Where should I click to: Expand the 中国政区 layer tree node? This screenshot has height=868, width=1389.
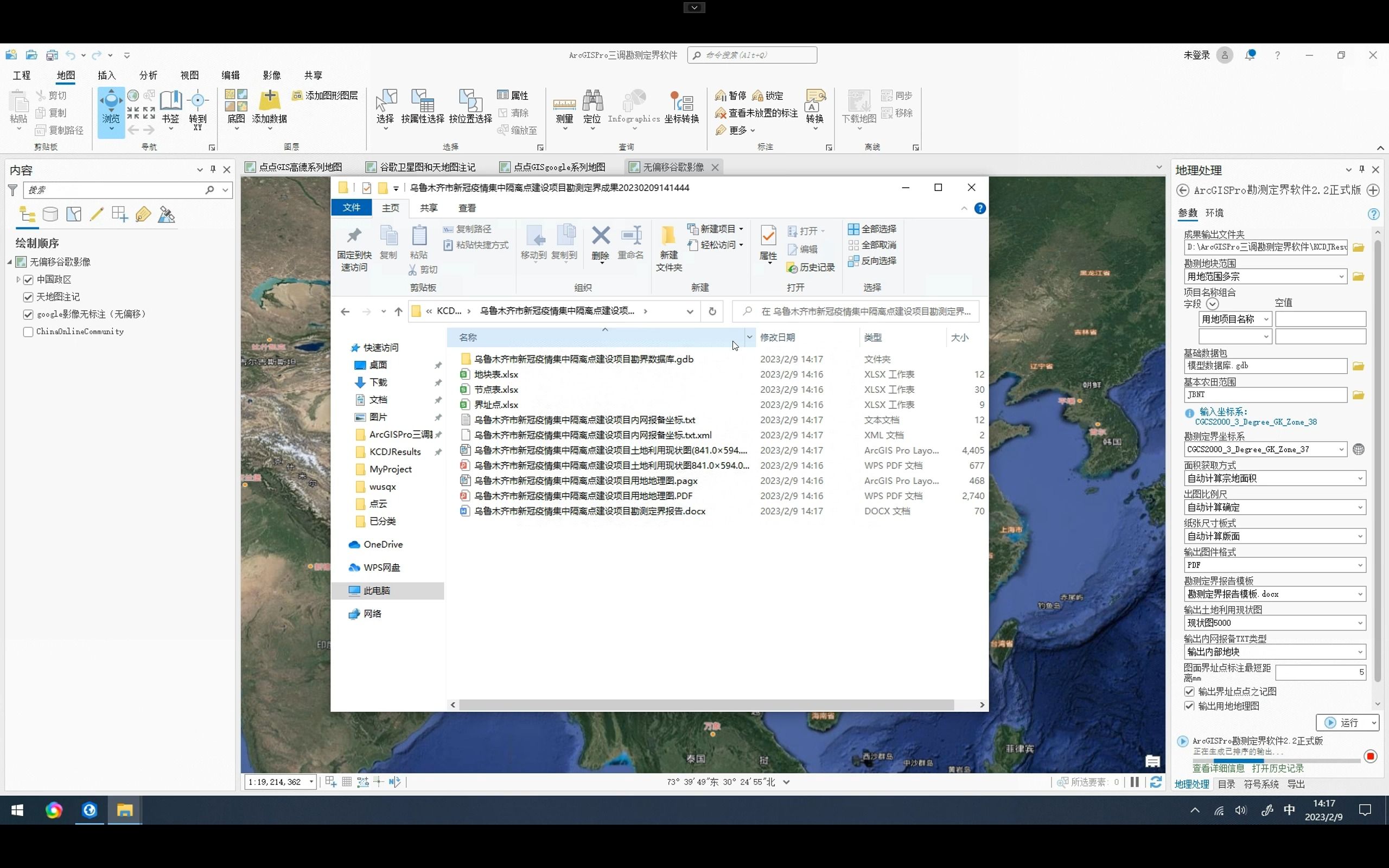[x=18, y=279]
